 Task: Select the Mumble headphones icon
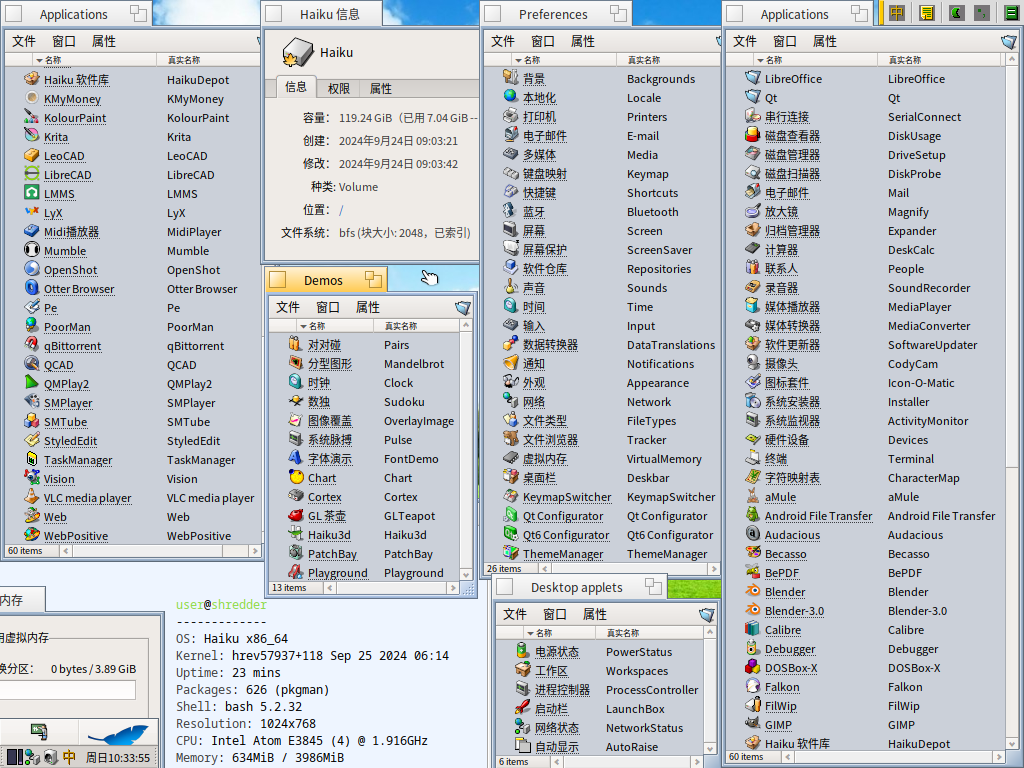click(31, 249)
